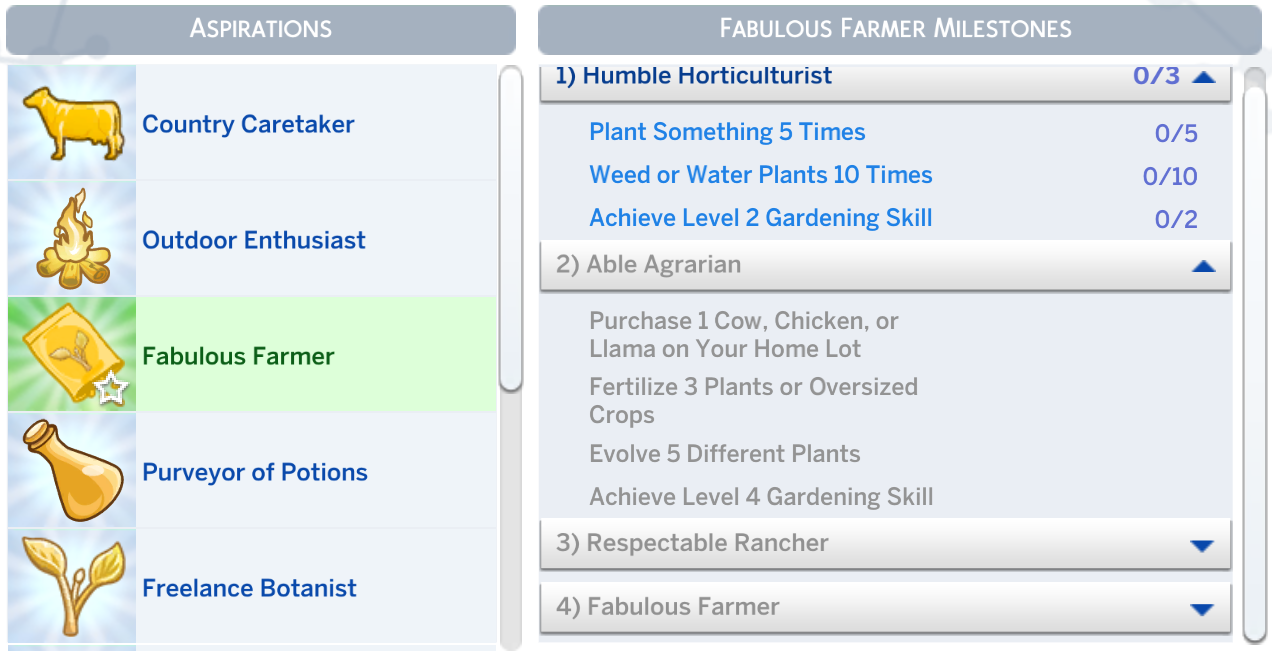Screen dimensions: 1272x658
Task: Collapse the Able Agrarian section arrow
Action: click(x=1204, y=266)
